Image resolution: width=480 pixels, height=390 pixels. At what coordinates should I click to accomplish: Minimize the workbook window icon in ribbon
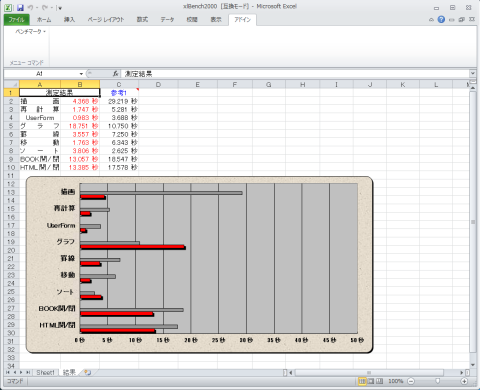pos(452,20)
